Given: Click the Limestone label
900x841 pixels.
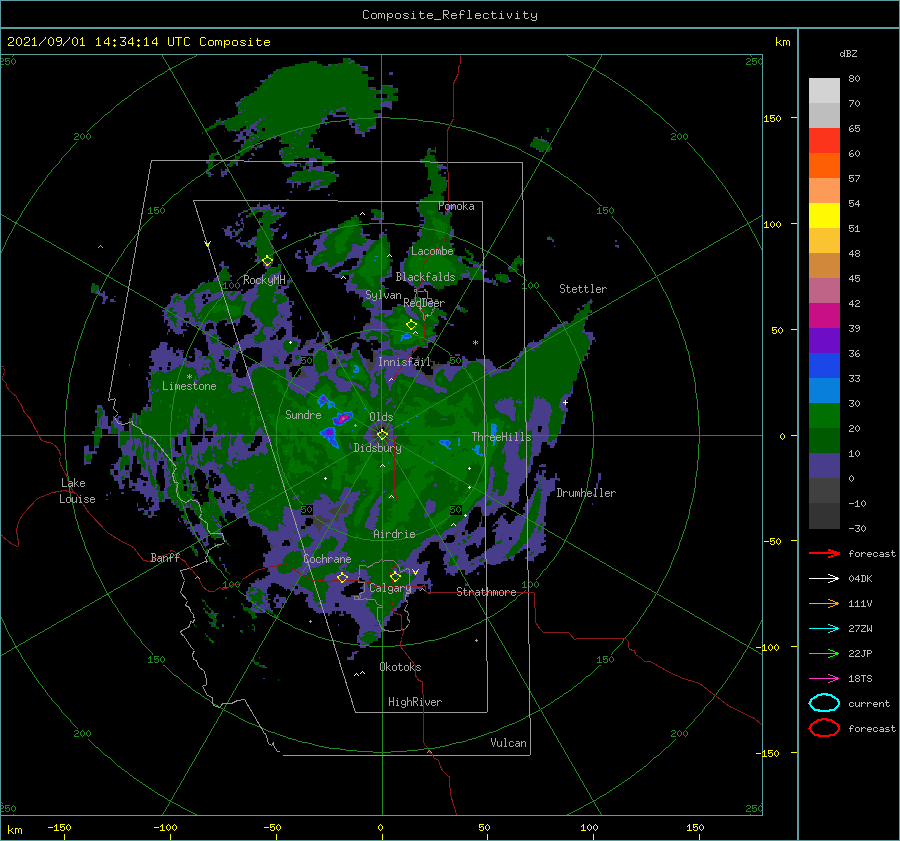Looking at the screenshot, I should click(x=189, y=386).
